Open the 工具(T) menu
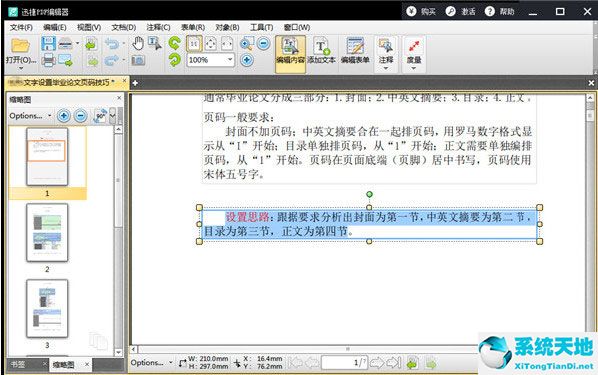The width and height of the screenshot is (598, 375). click(x=261, y=27)
